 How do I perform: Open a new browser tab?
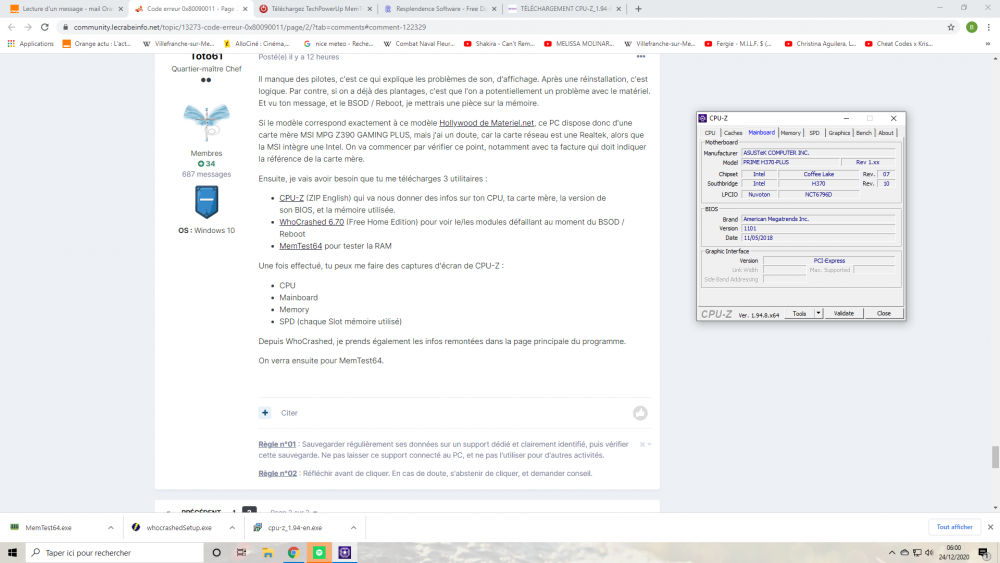coord(638,9)
